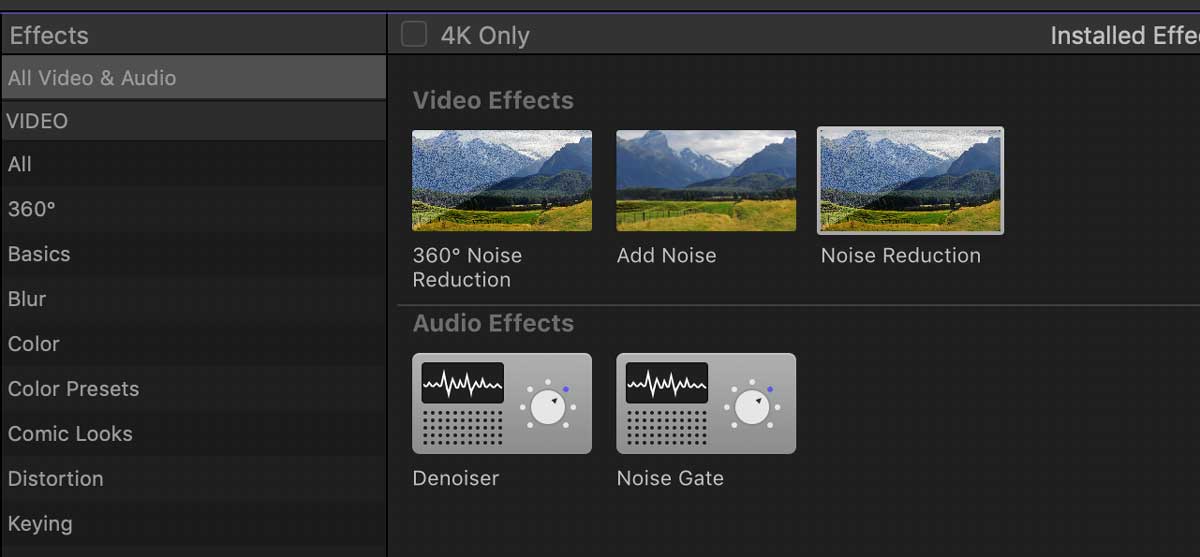
Task: Select the Noise Reduction effect thumbnail
Action: click(x=910, y=180)
